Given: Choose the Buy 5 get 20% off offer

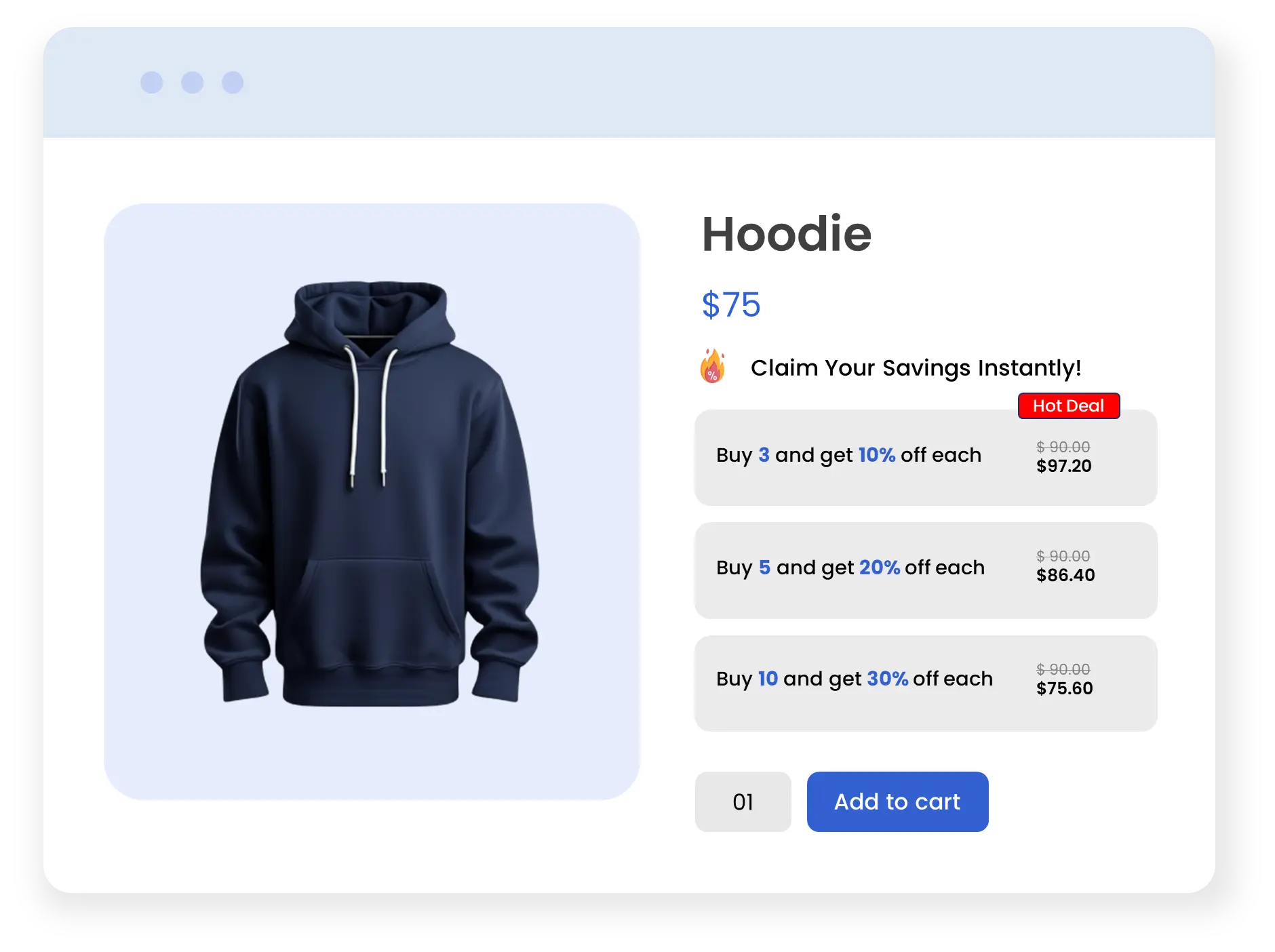Looking at the screenshot, I should (926, 570).
